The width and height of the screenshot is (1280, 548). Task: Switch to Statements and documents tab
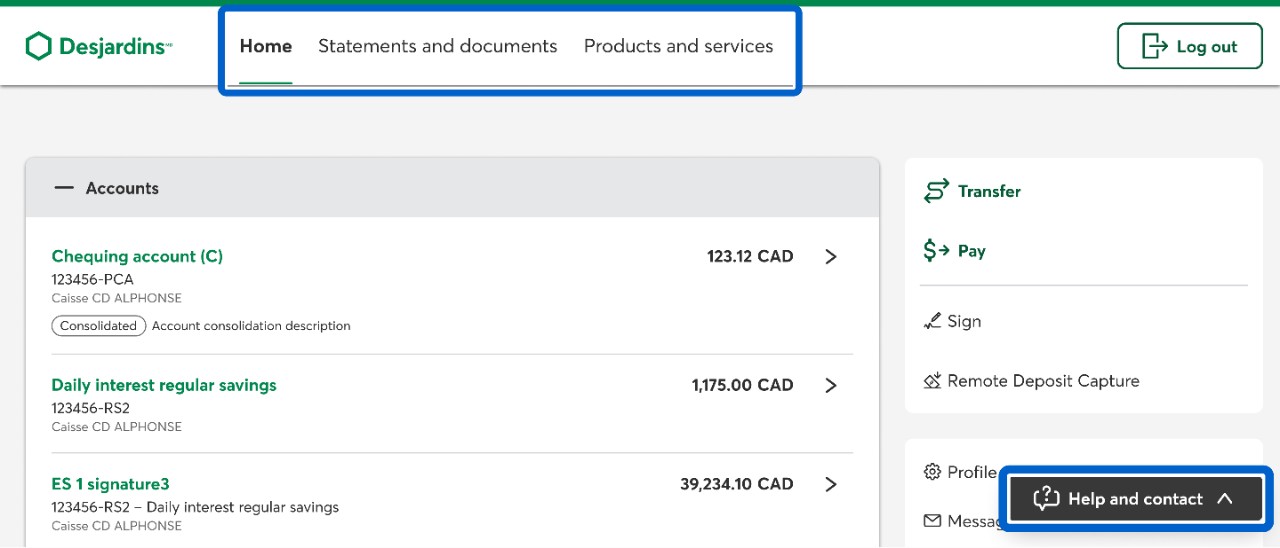tap(437, 46)
